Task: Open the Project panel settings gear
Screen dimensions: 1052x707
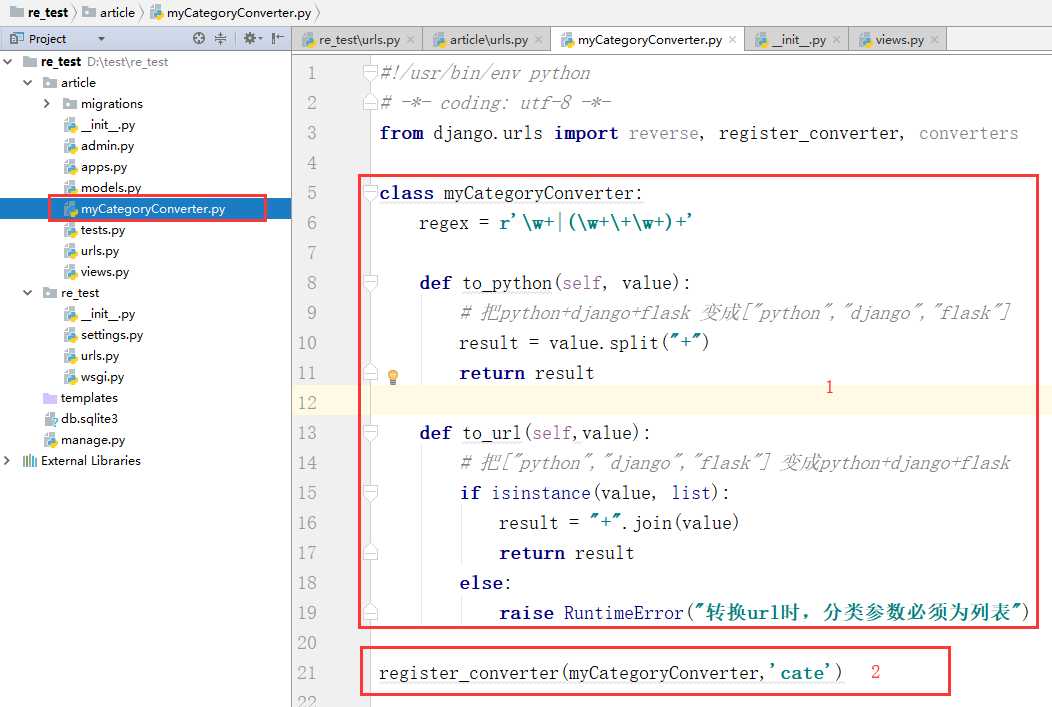Action: point(252,38)
